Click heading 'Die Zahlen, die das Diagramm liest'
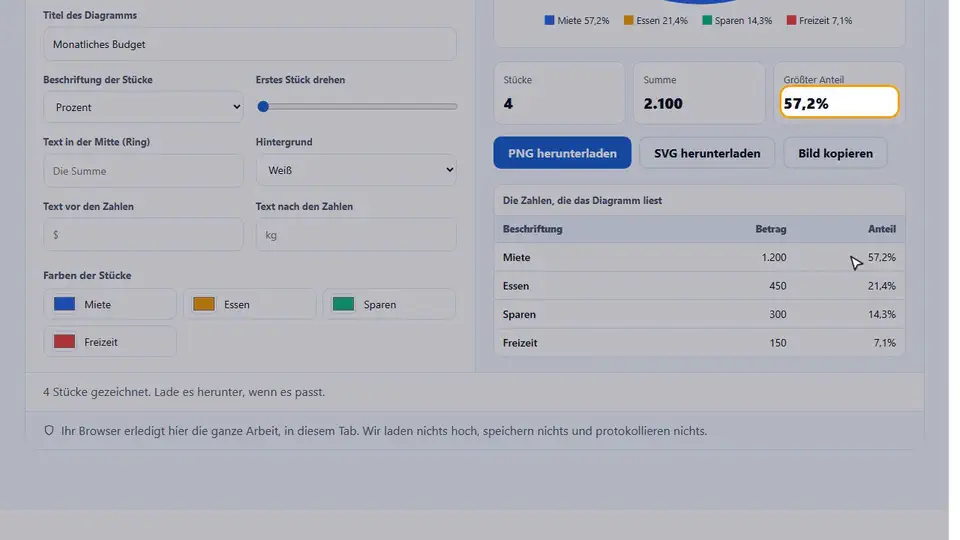Image resolution: width=960 pixels, height=540 pixels. click(x=582, y=200)
